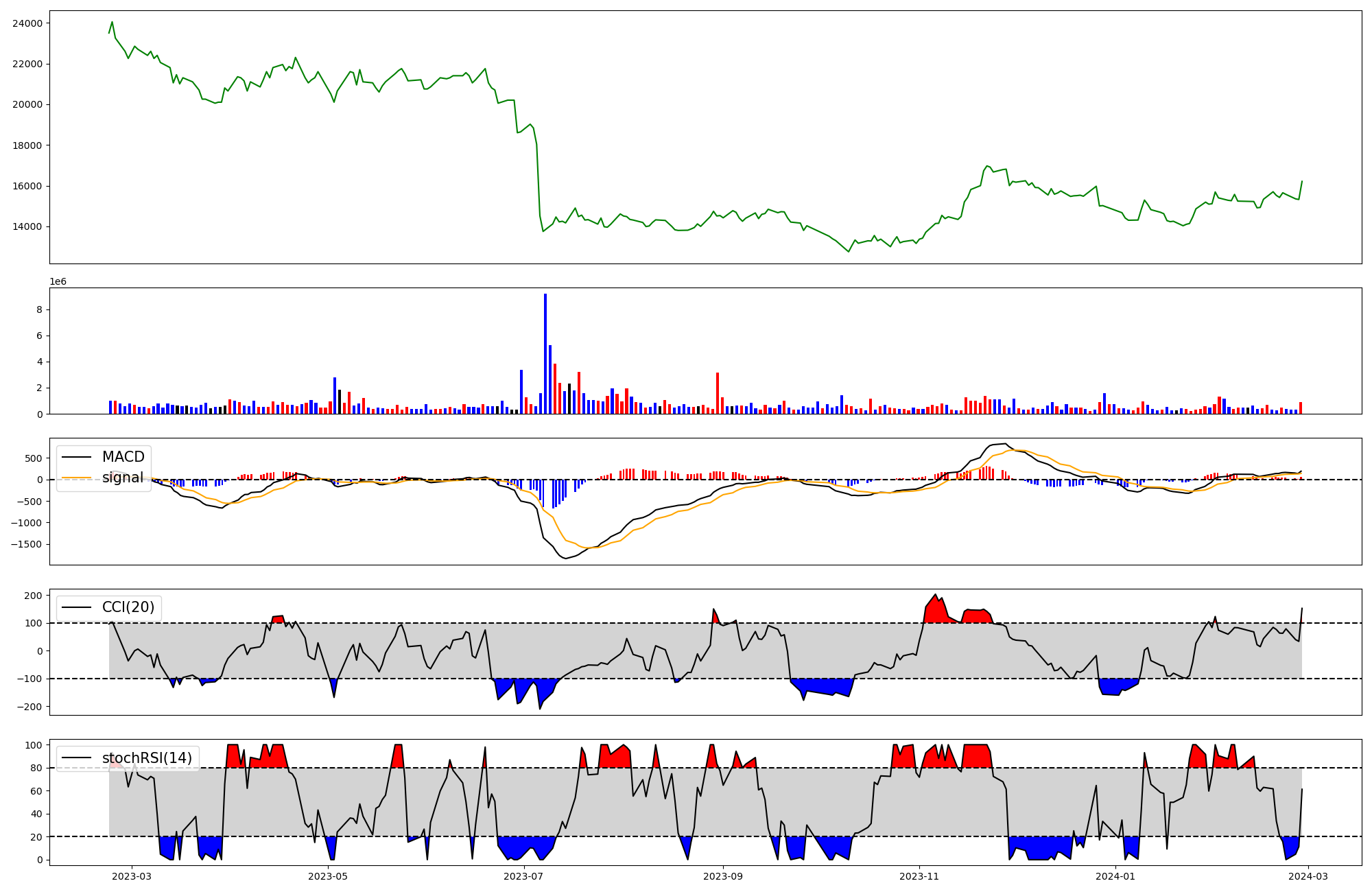This screenshot has width=1372, height=892.
Task: Click the -1500 MACD axis tick label
Action: tap(26, 545)
